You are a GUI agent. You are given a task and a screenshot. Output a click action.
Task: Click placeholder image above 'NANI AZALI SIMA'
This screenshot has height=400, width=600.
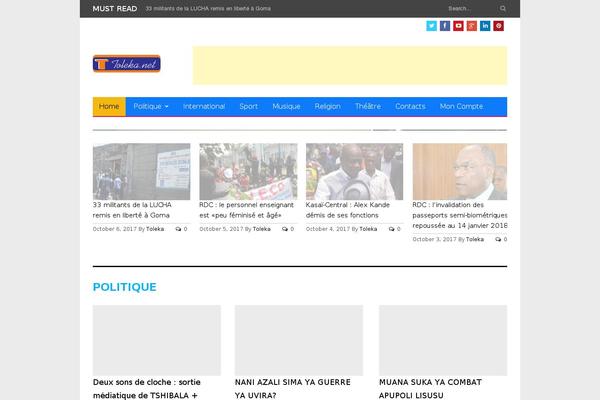click(299, 340)
